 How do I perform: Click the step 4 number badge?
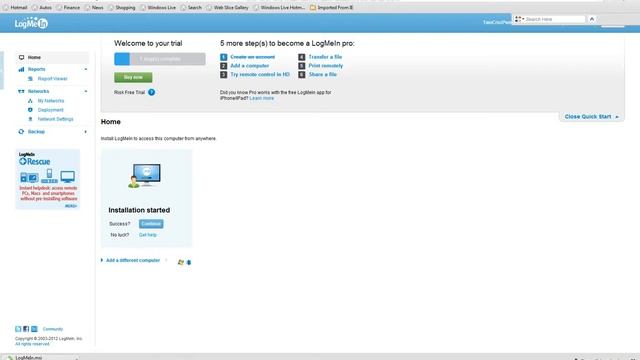coord(302,57)
